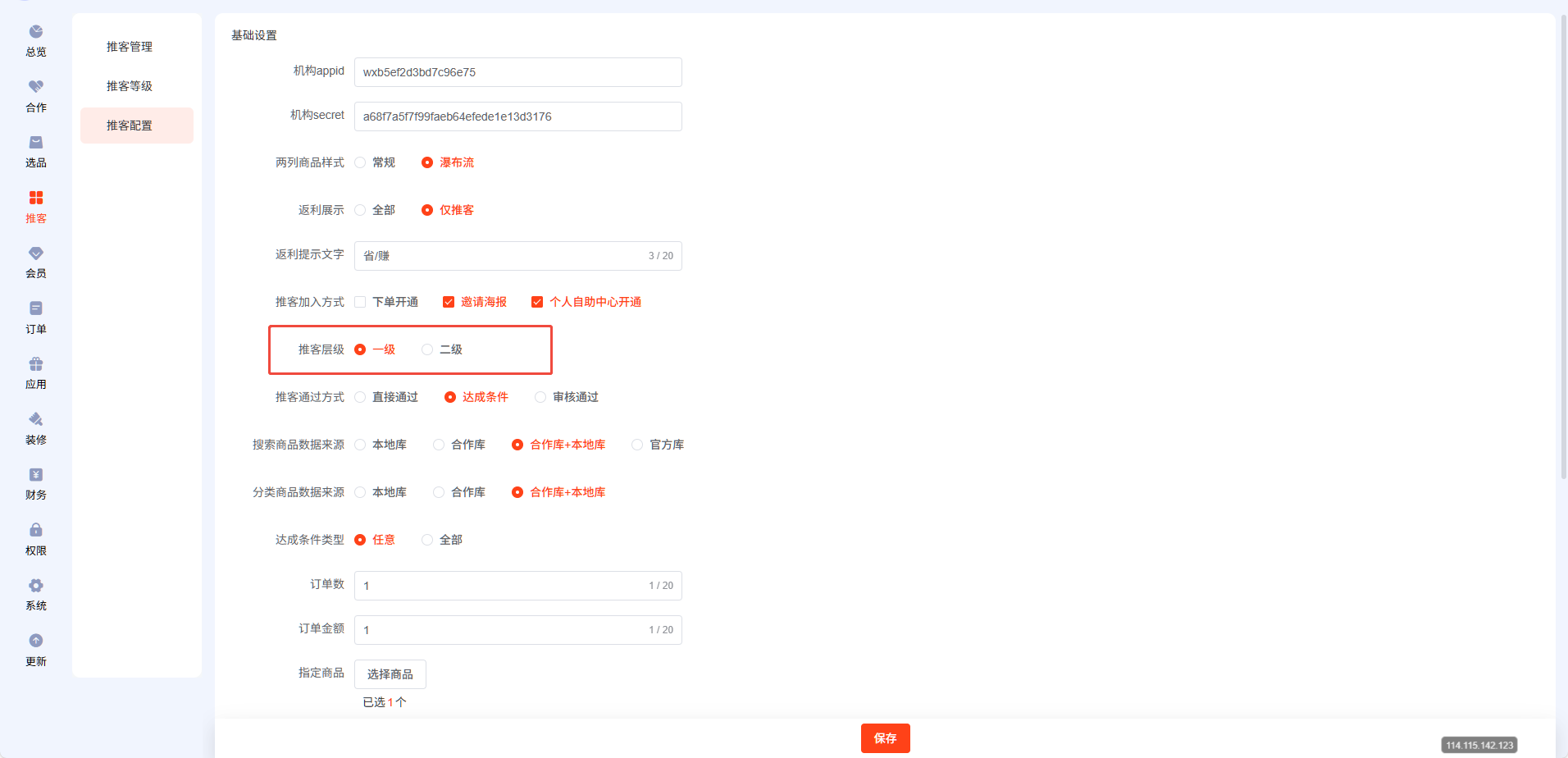Focus the 返利提示文字 input field

point(500,256)
